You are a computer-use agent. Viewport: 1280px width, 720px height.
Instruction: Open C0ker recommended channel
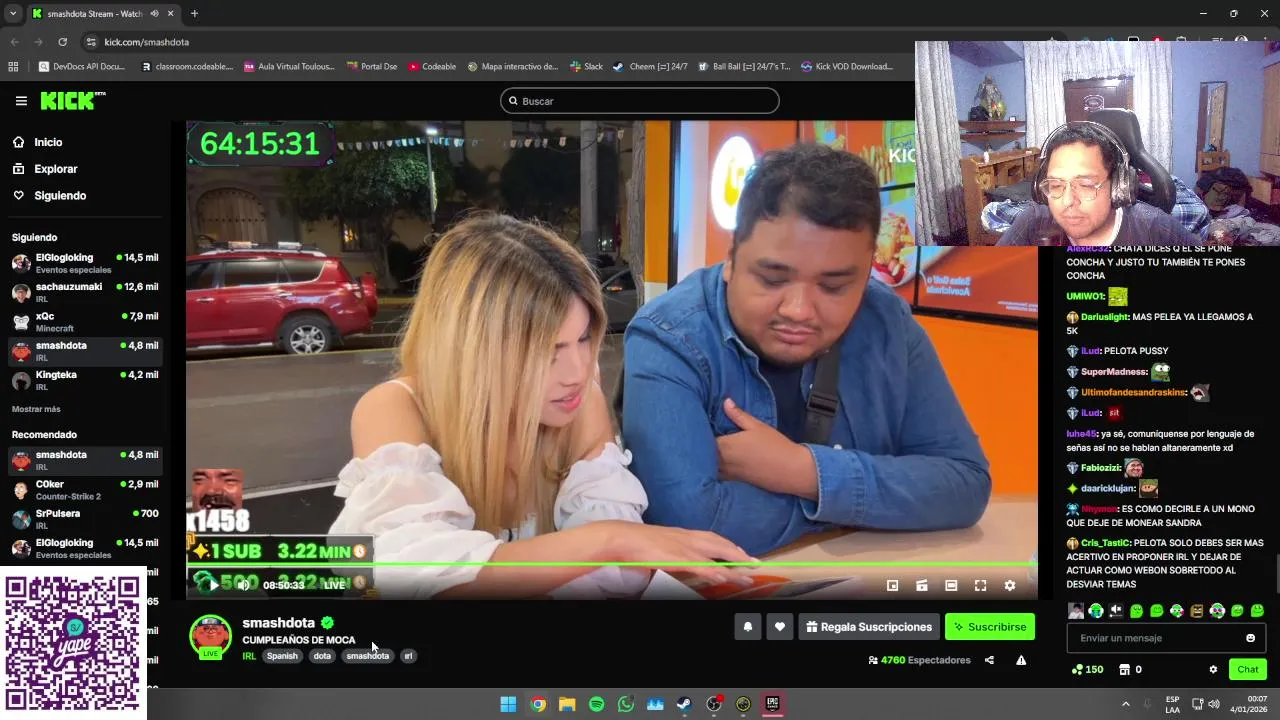pyautogui.click(x=85, y=489)
